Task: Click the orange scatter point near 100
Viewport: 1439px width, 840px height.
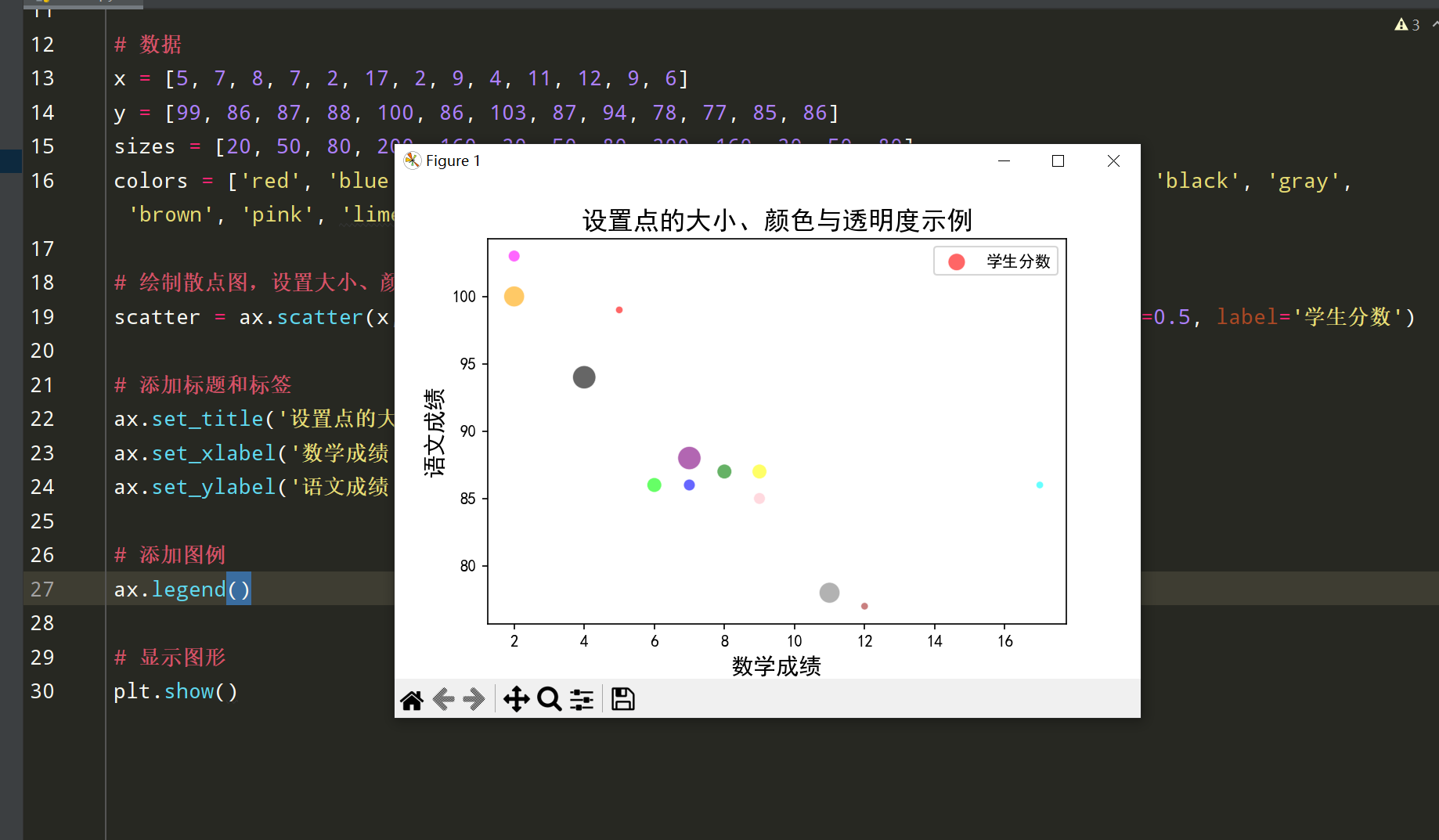Action: coord(514,297)
